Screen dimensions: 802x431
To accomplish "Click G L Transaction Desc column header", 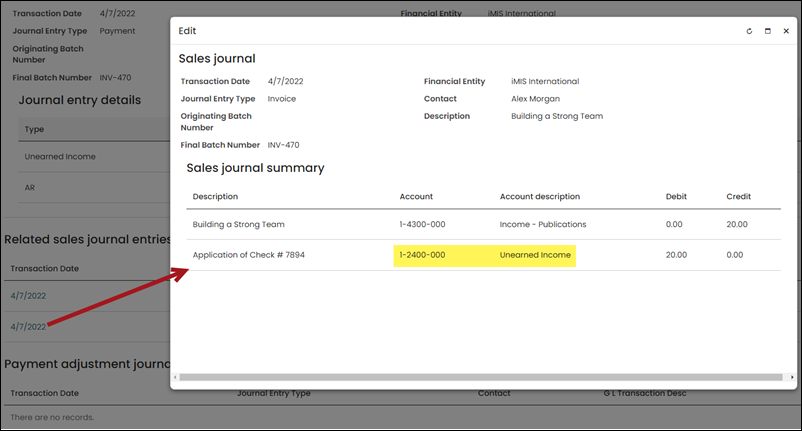I will click(x=645, y=393).
